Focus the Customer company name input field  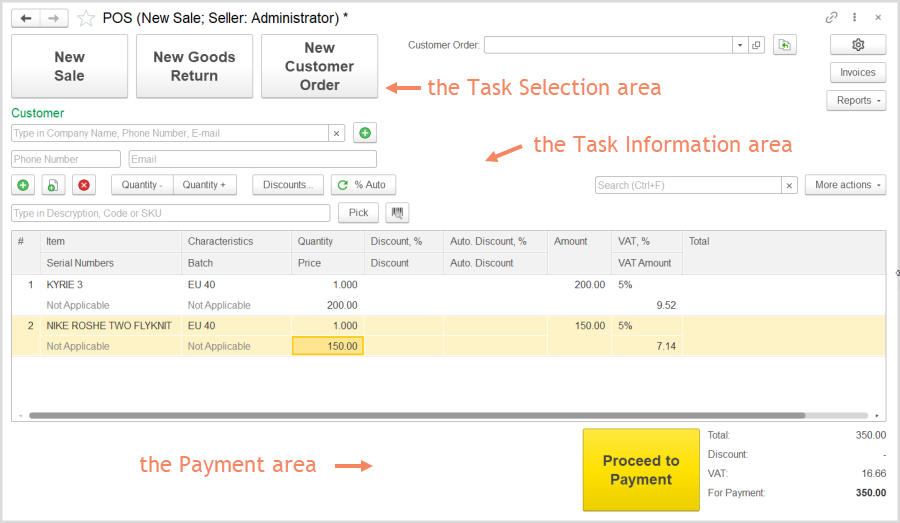click(x=170, y=133)
